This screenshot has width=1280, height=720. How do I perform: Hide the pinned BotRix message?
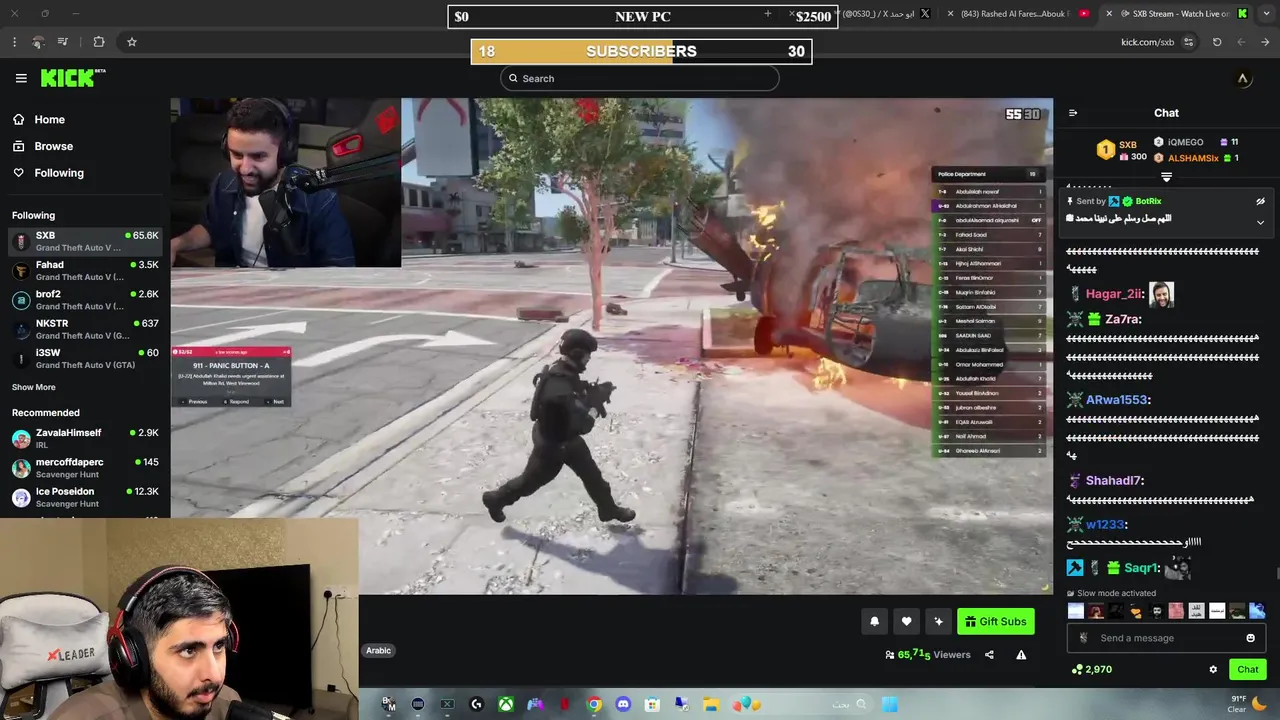tap(1260, 201)
